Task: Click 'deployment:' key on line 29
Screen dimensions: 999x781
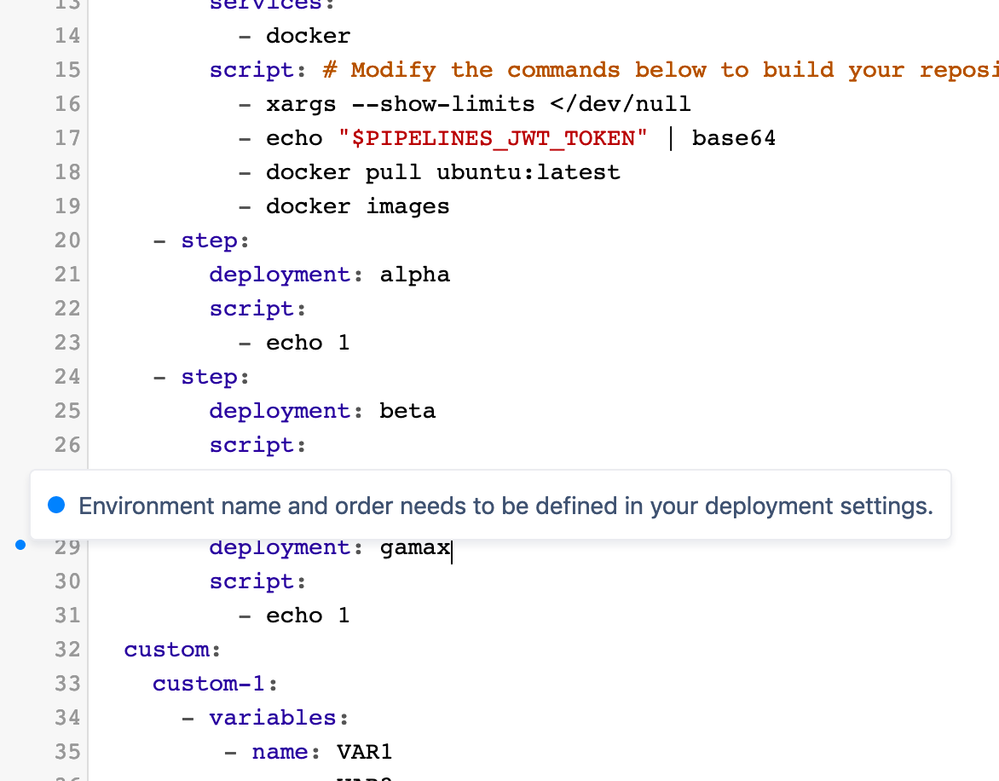Action: click(286, 547)
